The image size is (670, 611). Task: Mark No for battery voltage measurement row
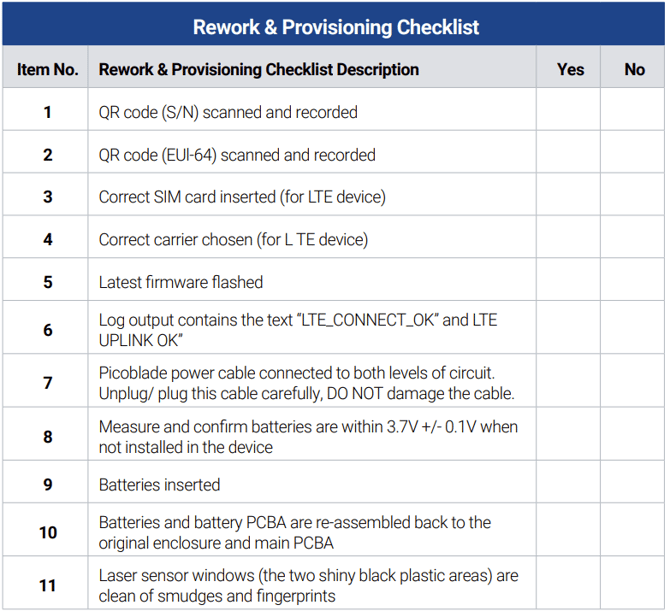[632, 436]
